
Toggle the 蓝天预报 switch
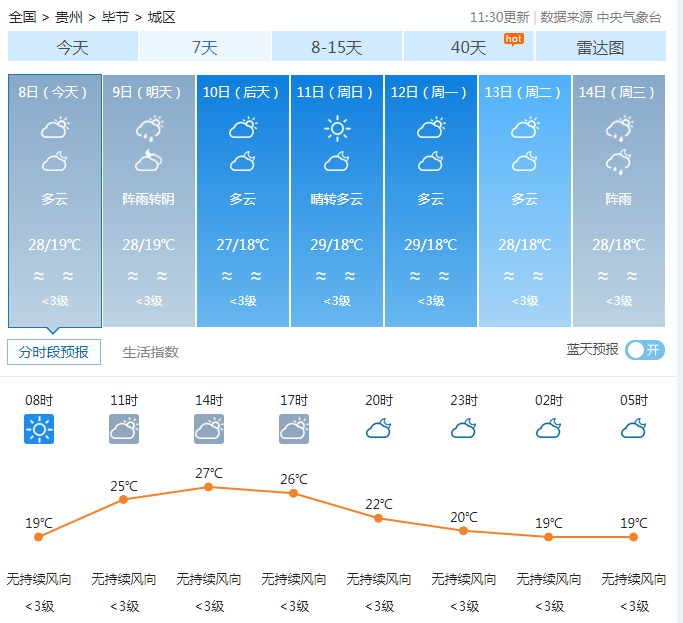pyautogui.click(x=645, y=350)
